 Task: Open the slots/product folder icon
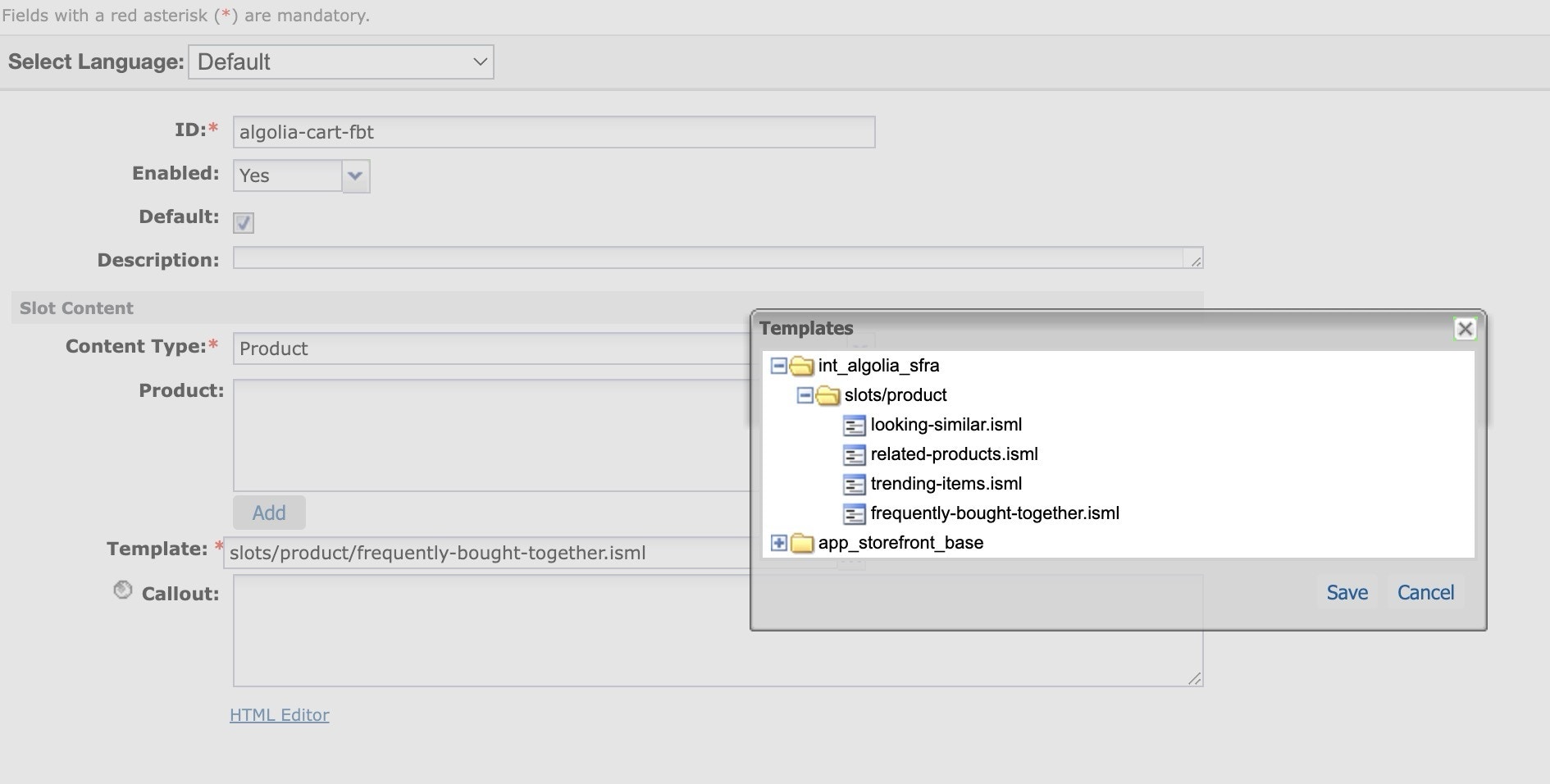[x=827, y=395]
